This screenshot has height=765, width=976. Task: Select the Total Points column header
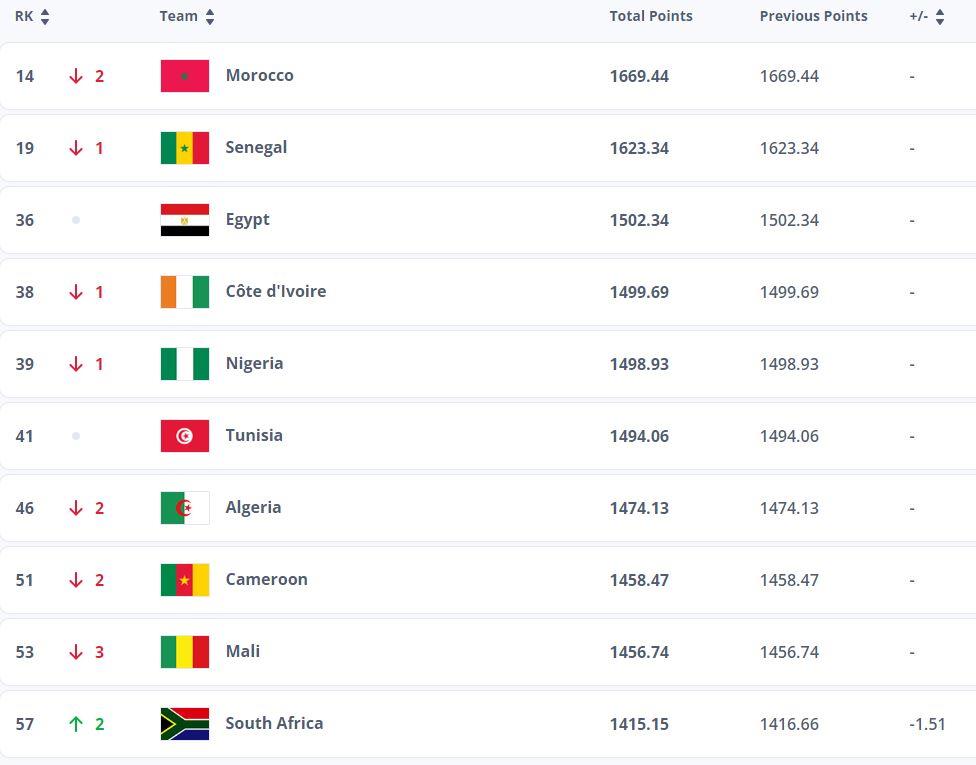(x=650, y=16)
